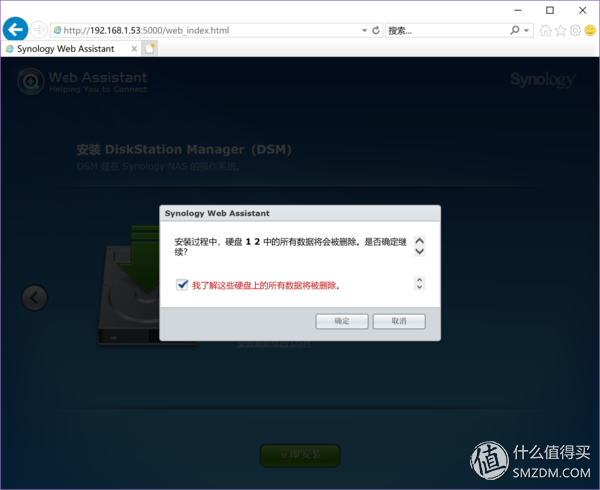Viewport: 600px width, 490px height.
Task: Click the green 立即安装 button
Action: pyautogui.click(x=300, y=455)
